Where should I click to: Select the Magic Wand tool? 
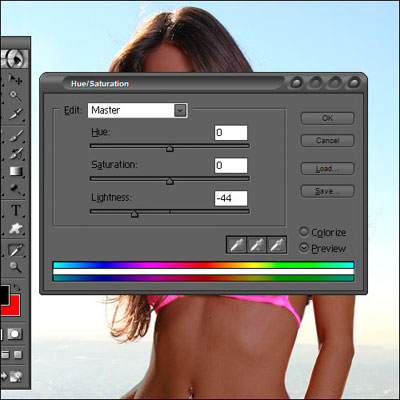(15, 96)
